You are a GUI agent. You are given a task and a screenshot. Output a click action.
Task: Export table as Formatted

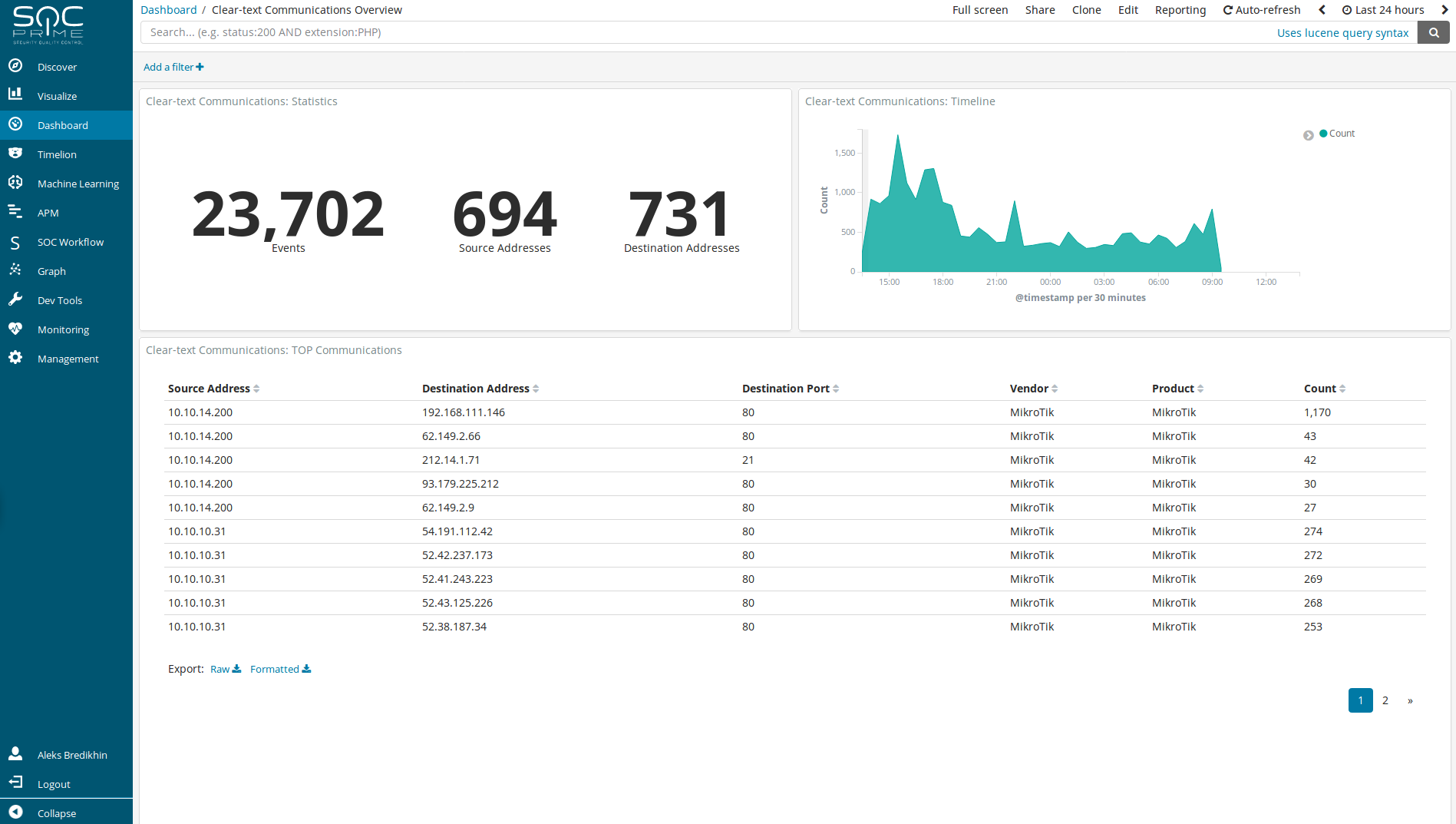pyautogui.click(x=280, y=669)
